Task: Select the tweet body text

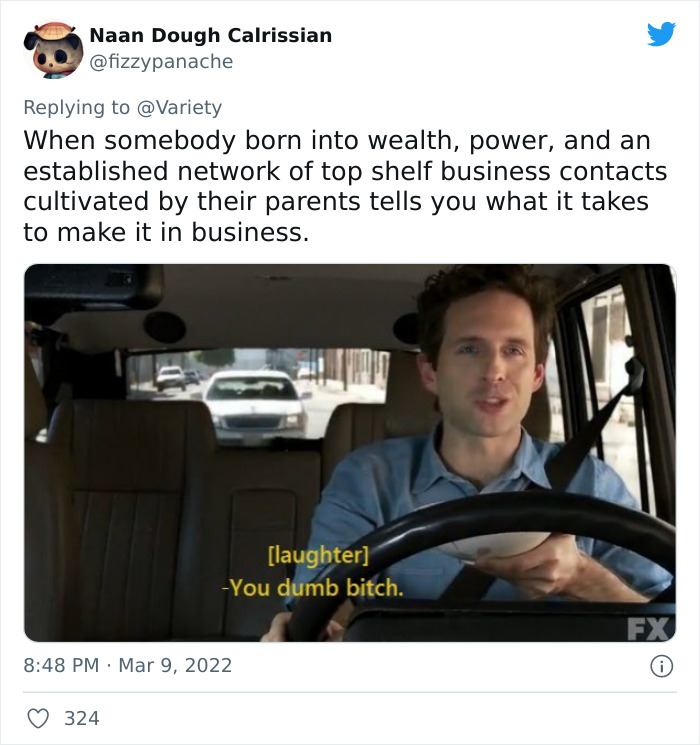Action: click(345, 186)
